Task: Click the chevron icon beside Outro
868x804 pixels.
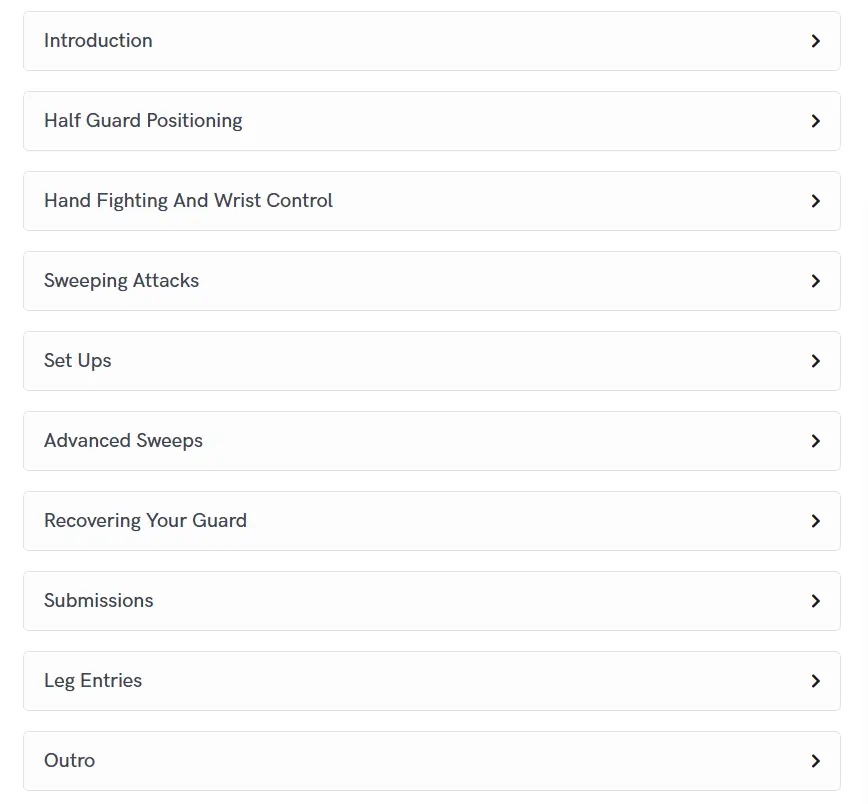Action: tap(816, 761)
